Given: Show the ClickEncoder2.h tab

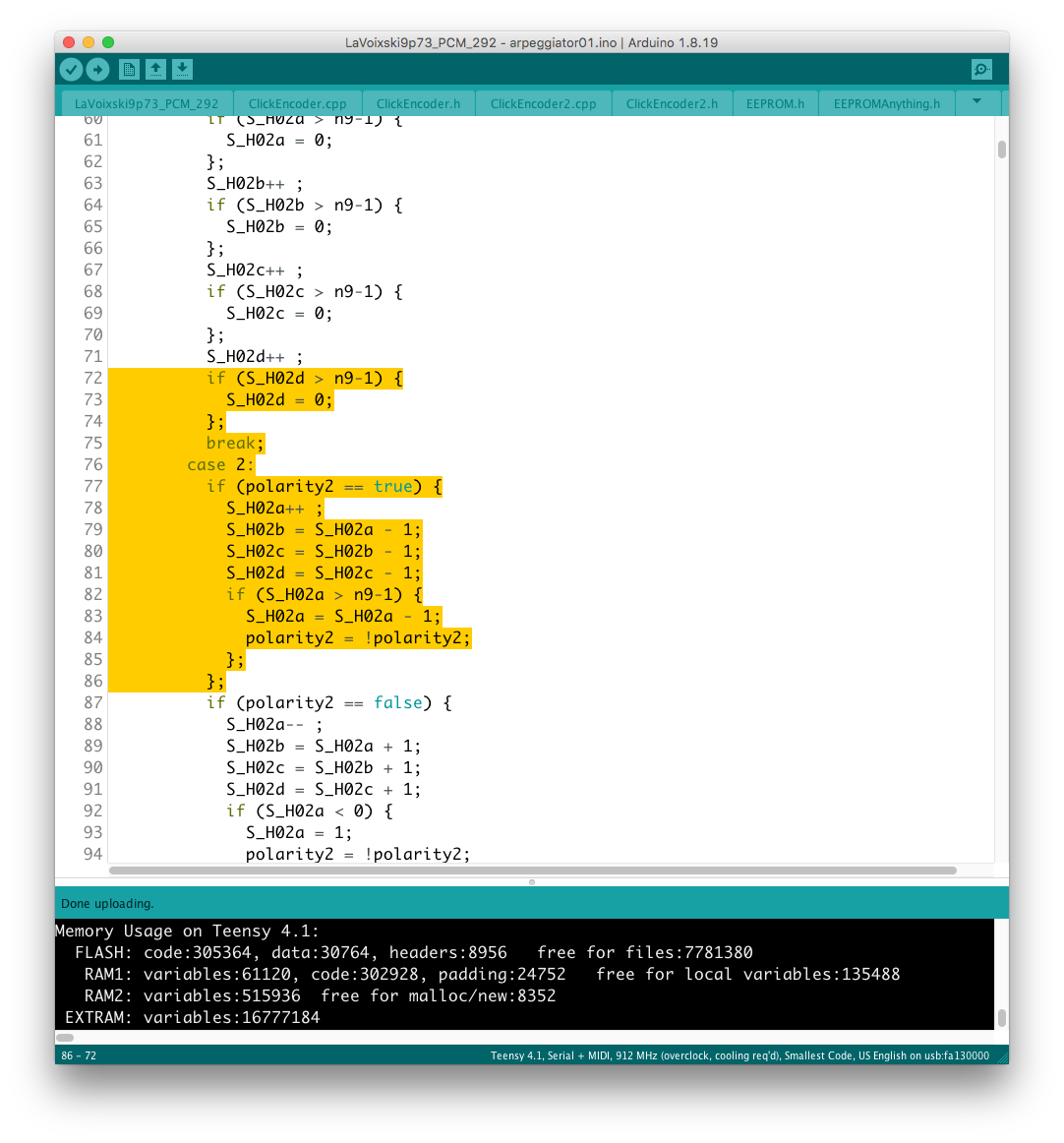Looking at the screenshot, I should pos(672,103).
